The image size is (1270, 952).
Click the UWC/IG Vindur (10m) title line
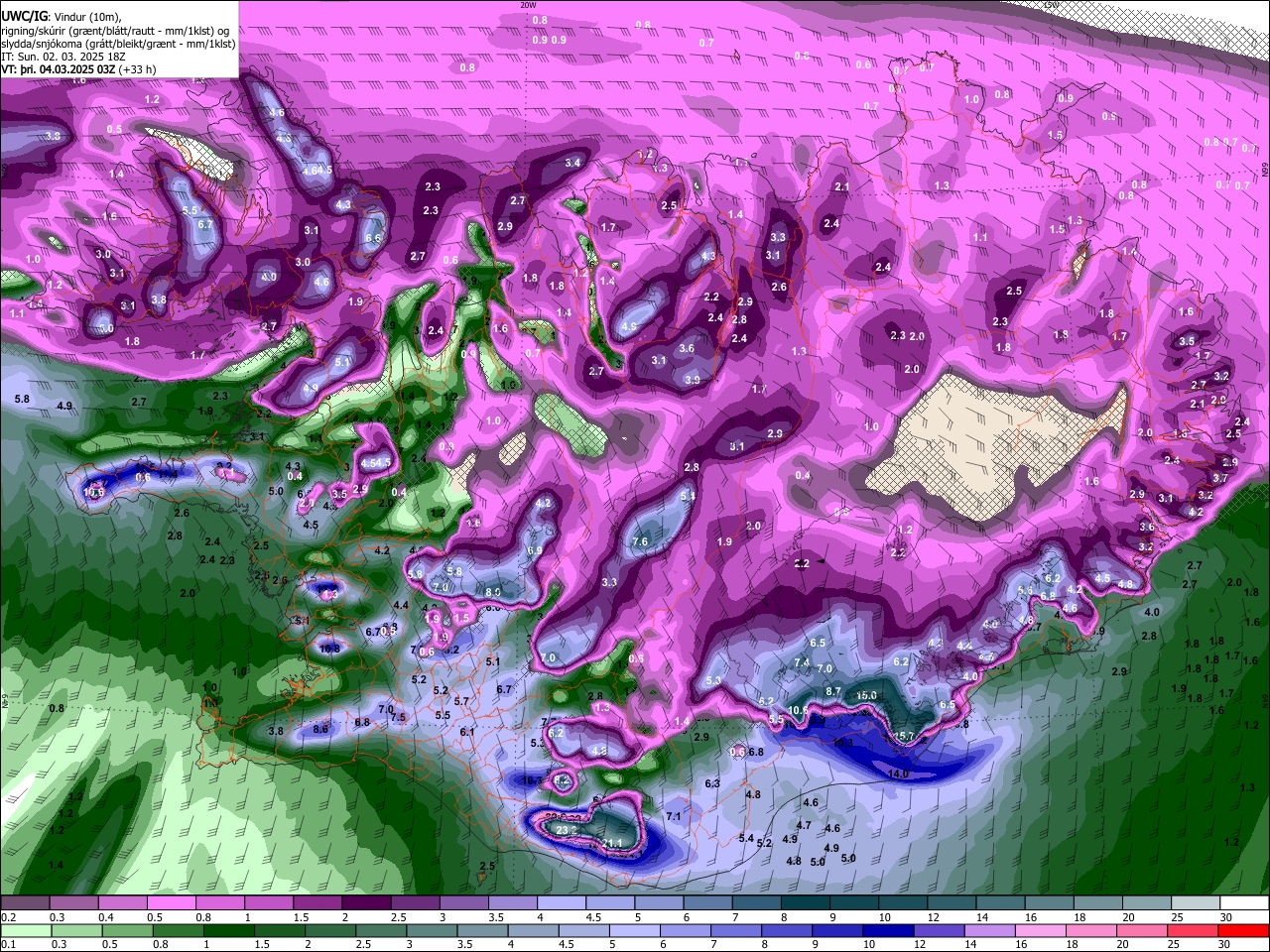pyautogui.click(x=60, y=17)
